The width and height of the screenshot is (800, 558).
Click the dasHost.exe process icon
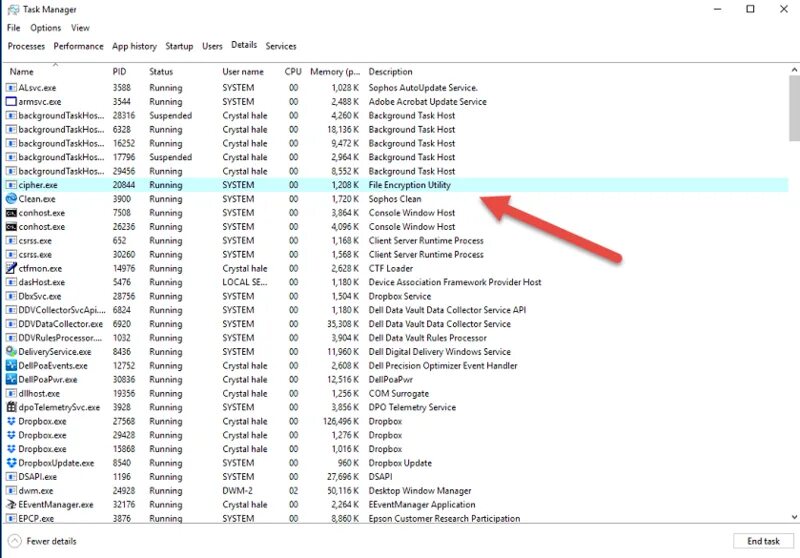11,282
